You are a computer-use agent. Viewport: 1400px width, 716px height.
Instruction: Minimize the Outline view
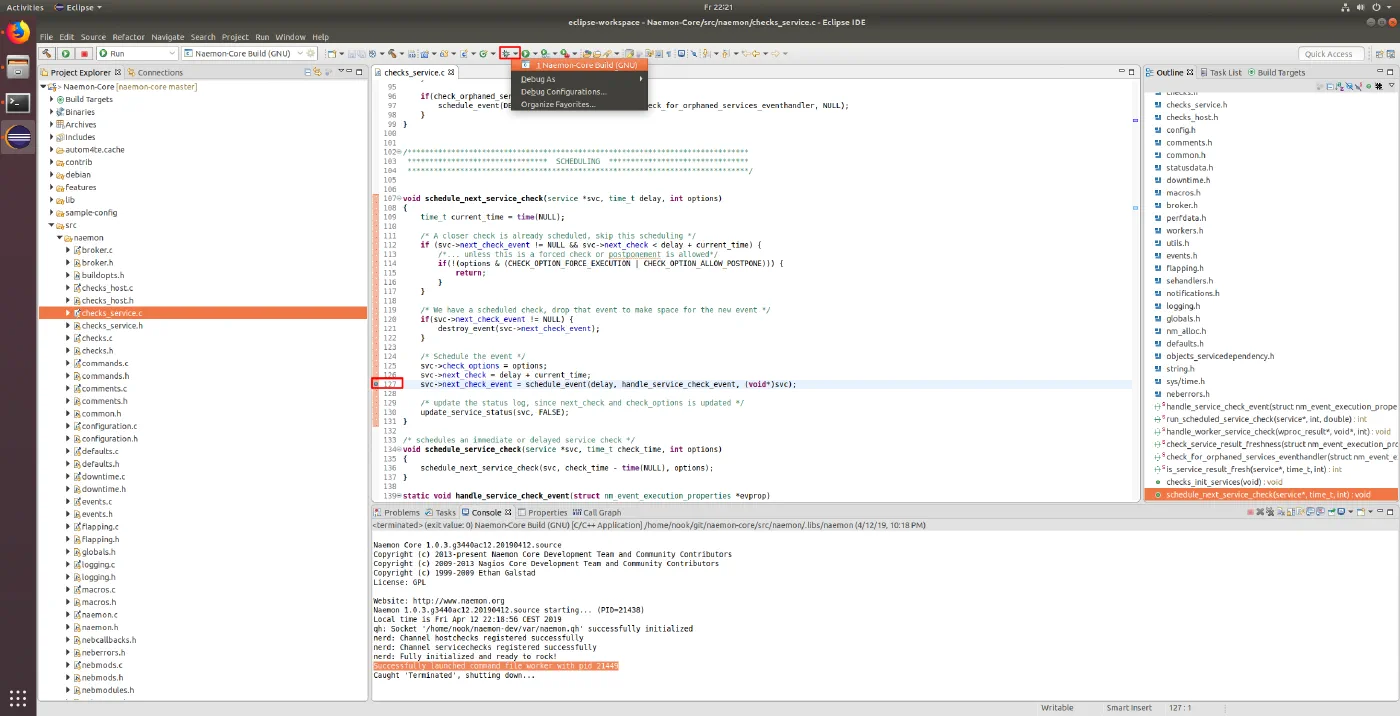1381,72
